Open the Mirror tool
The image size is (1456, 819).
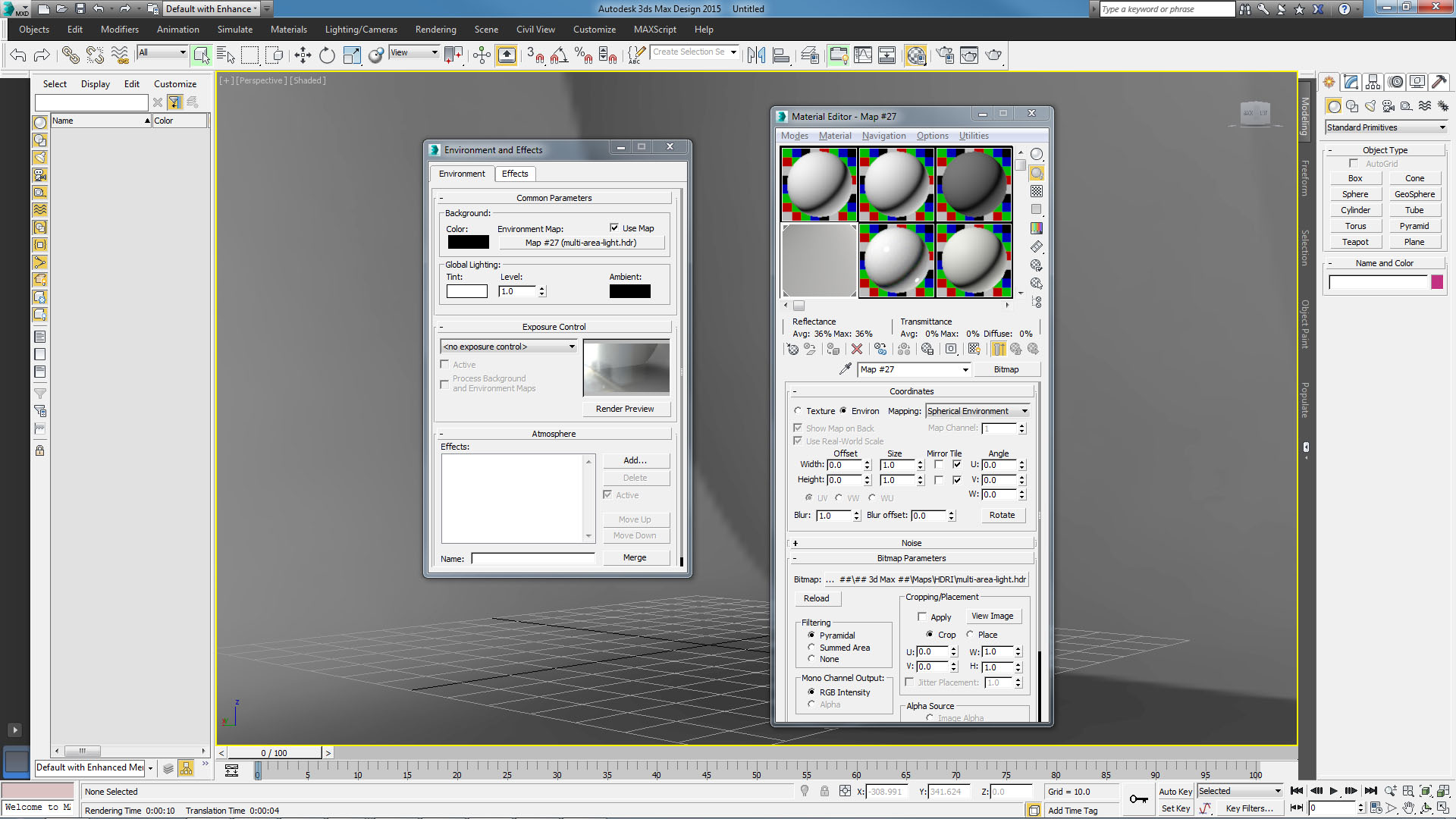pyautogui.click(x=756, y=55)
